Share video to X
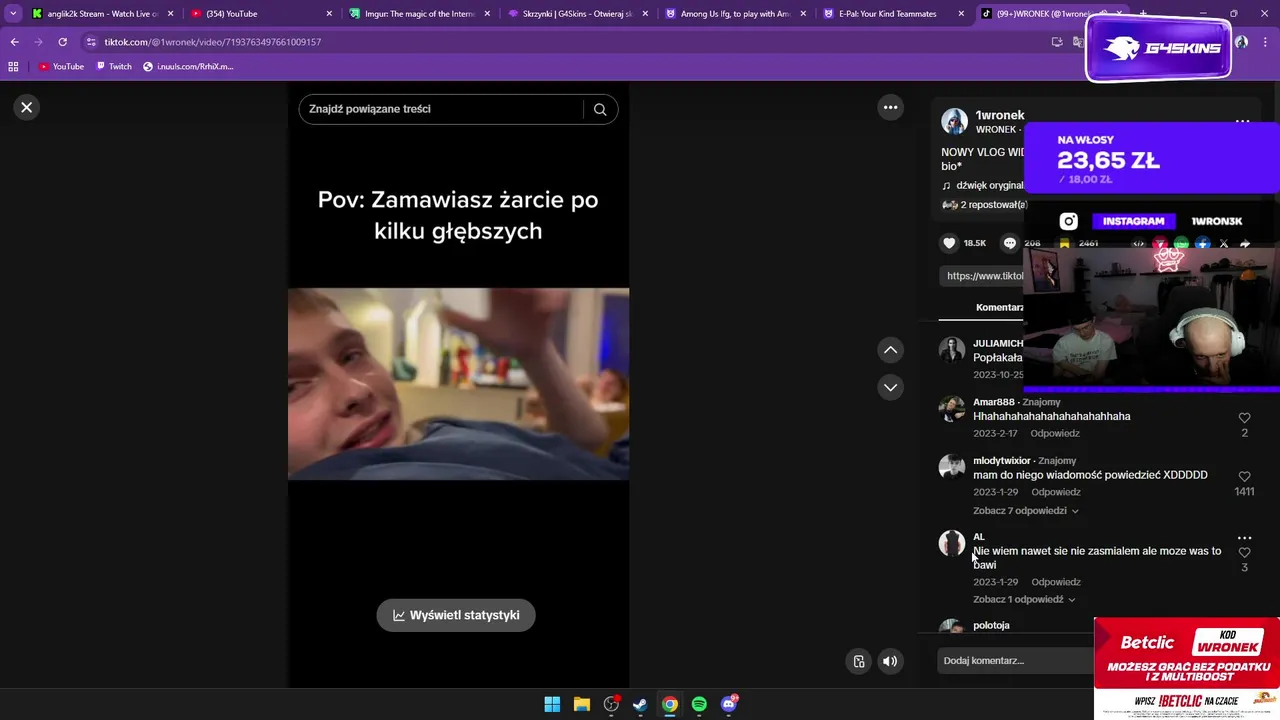Viewport: 1280px width, 720px height. [x=1224, y=243]
